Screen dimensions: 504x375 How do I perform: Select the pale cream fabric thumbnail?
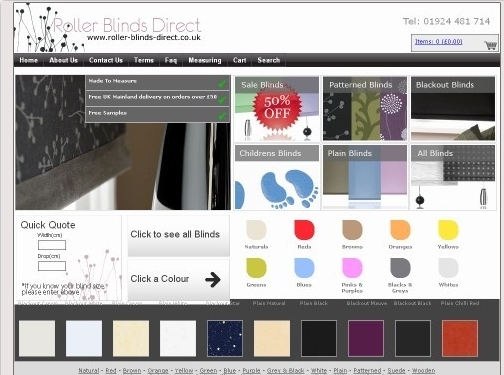point(131,338)
